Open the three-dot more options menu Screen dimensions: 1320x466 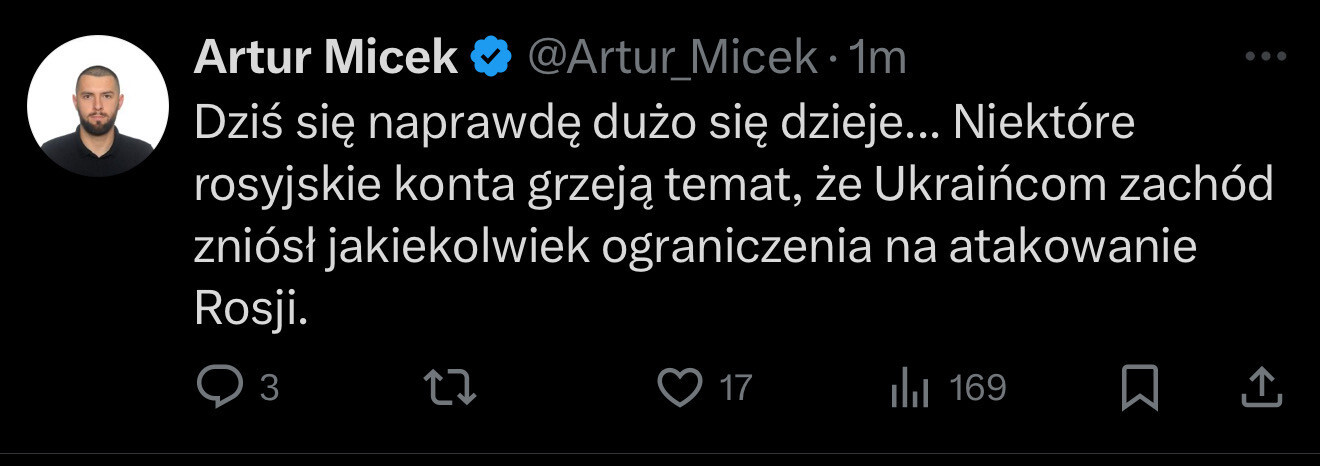pos(1264,58)
